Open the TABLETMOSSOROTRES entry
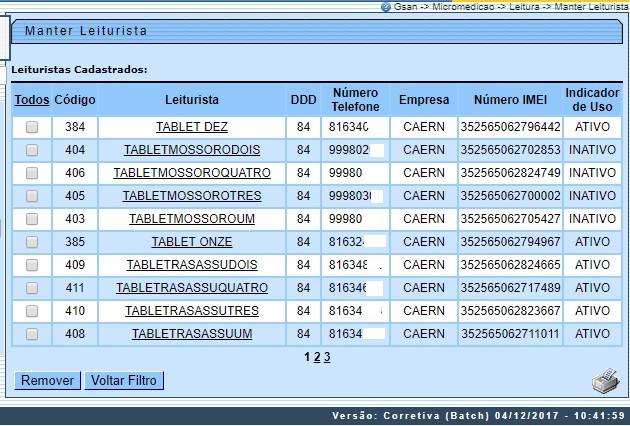Viewport: 630px width, 426px height. (x=192, y=196)
